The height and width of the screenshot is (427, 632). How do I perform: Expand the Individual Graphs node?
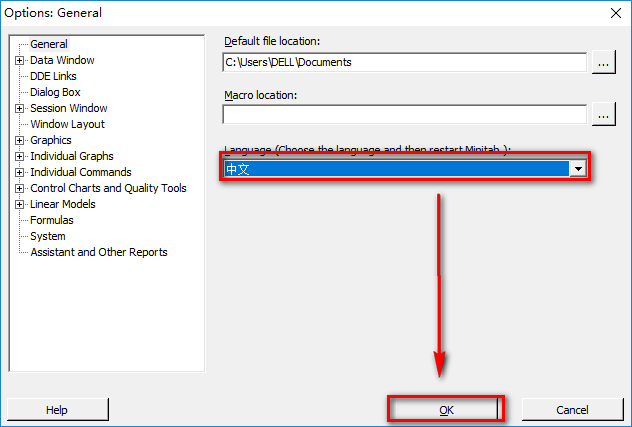coord(19,156)
